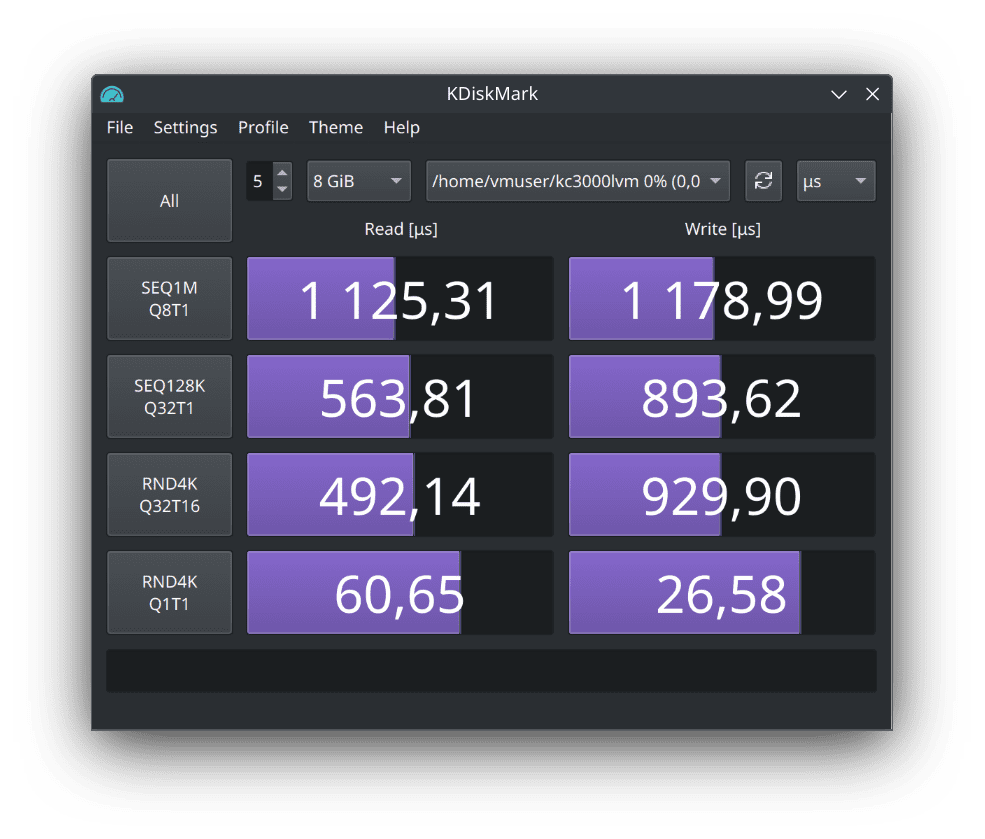
Task: Open the /home/vmuser/kc3000lvm target dropdown
Action: [x=578, y=181]
